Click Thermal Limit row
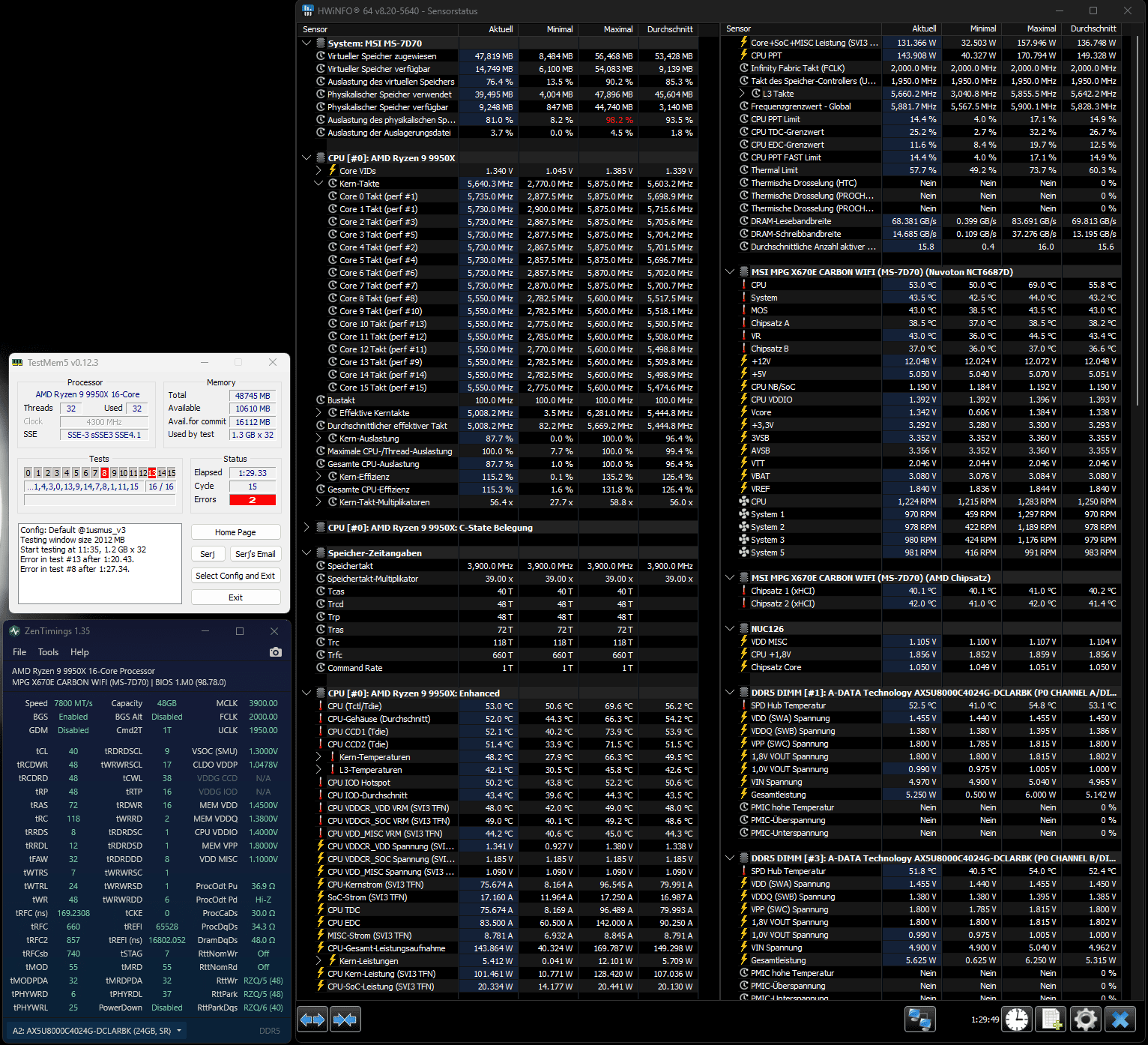 pyautogui.click(x=922, y=170)
